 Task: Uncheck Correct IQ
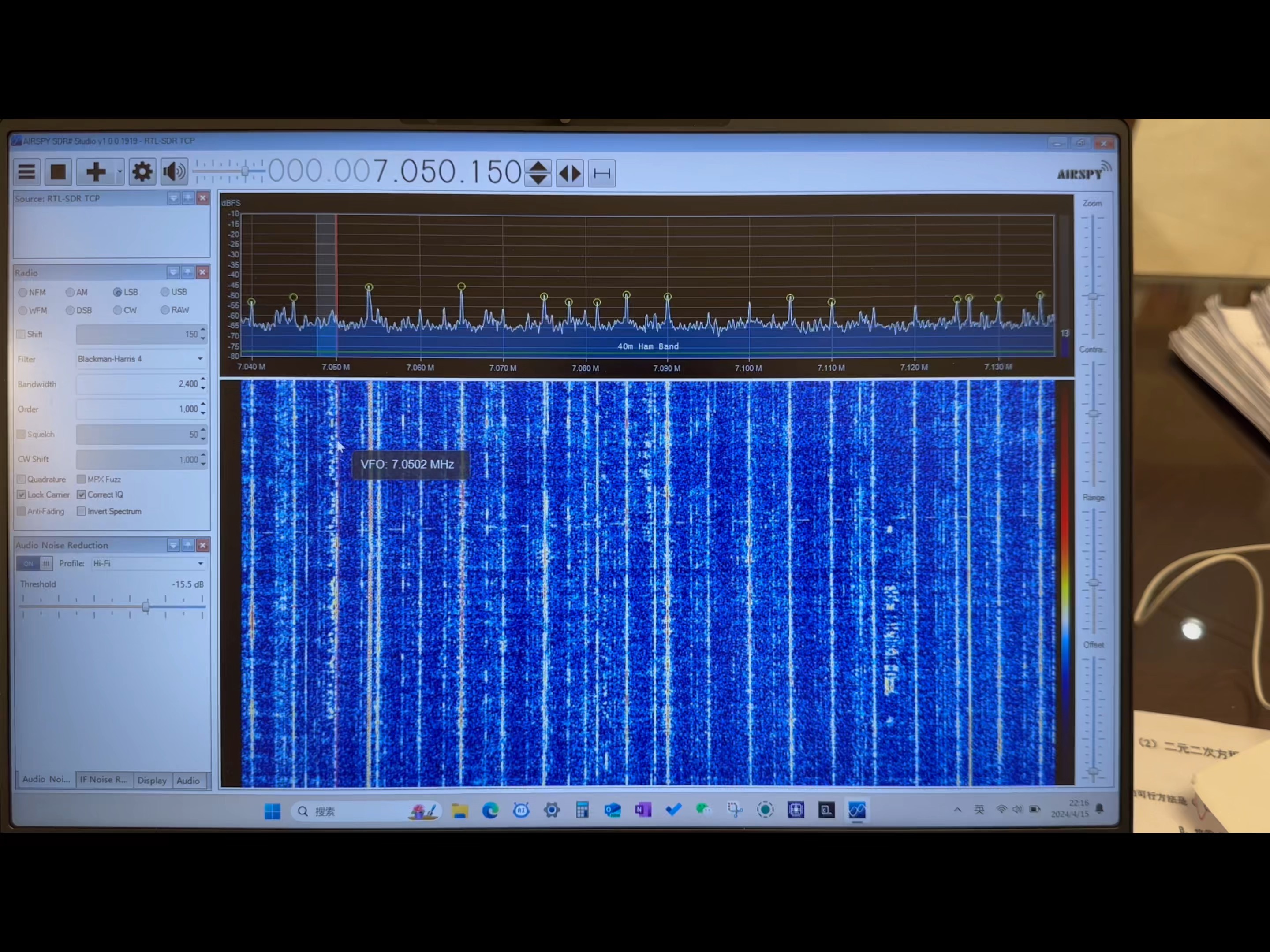[x=82, y=495]
